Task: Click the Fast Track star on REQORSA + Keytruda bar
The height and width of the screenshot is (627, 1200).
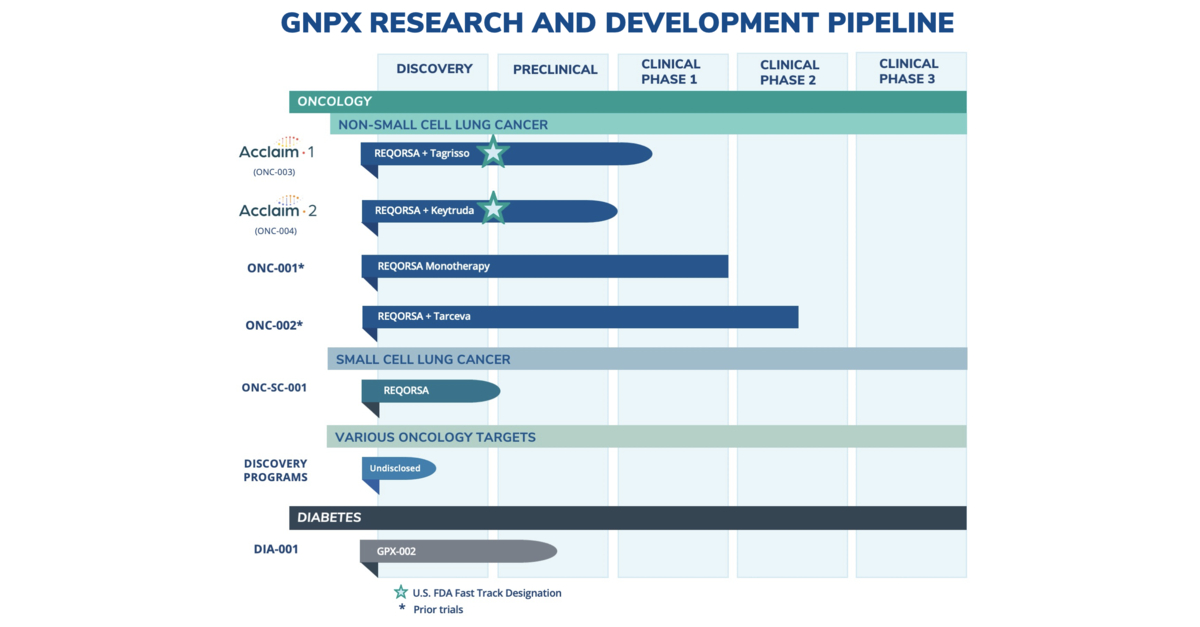Action: point(493,210)
